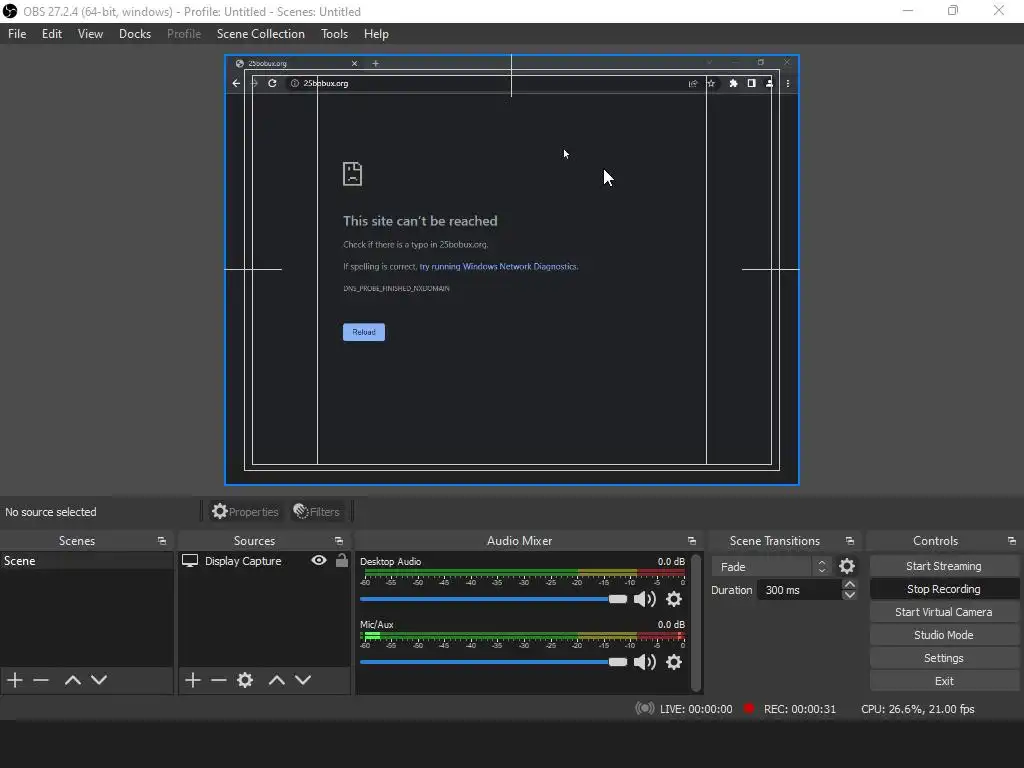
Task: Open selected source properties gear
Action: (245, 680)
